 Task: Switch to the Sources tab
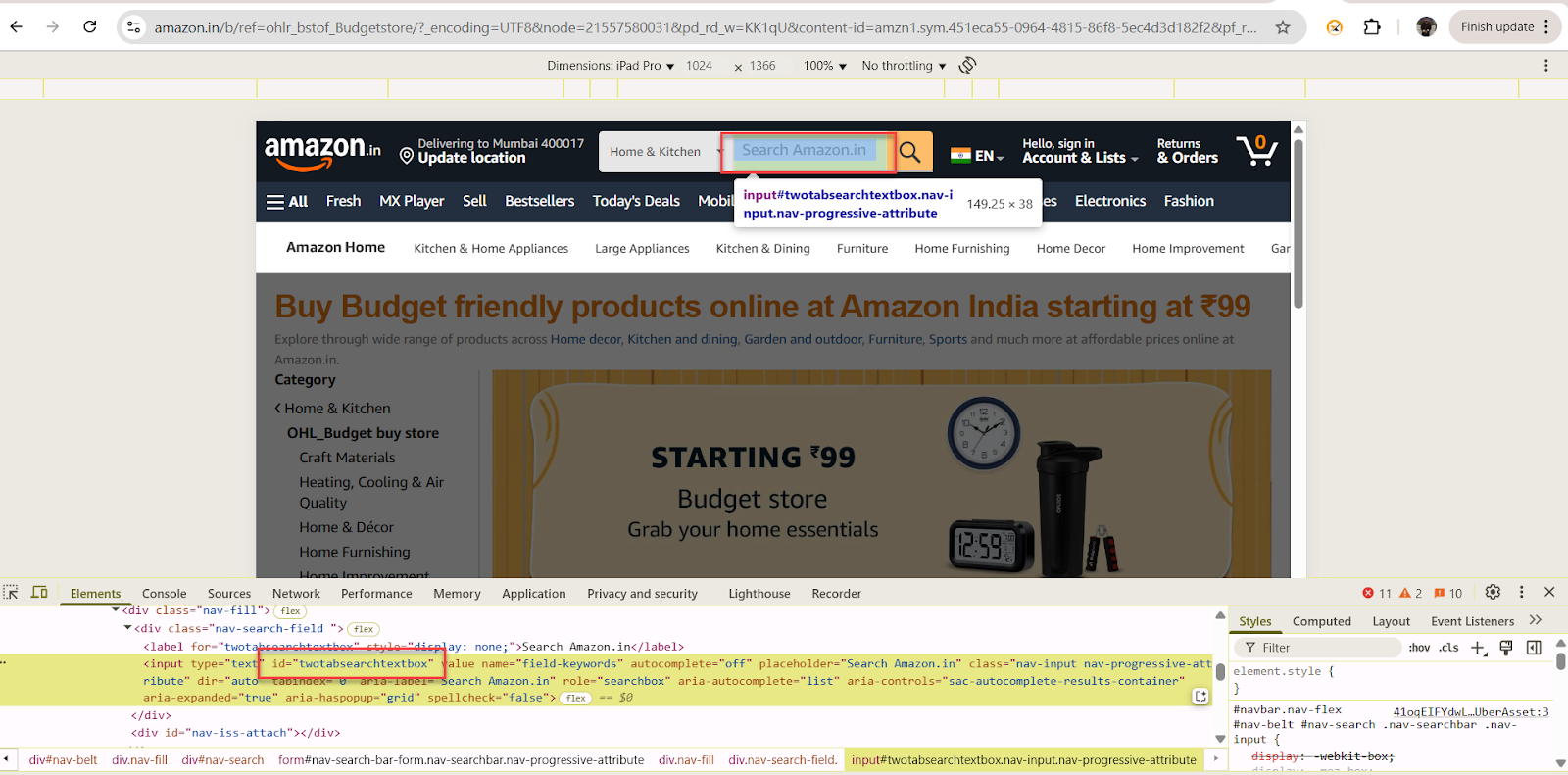coord(229,594)
